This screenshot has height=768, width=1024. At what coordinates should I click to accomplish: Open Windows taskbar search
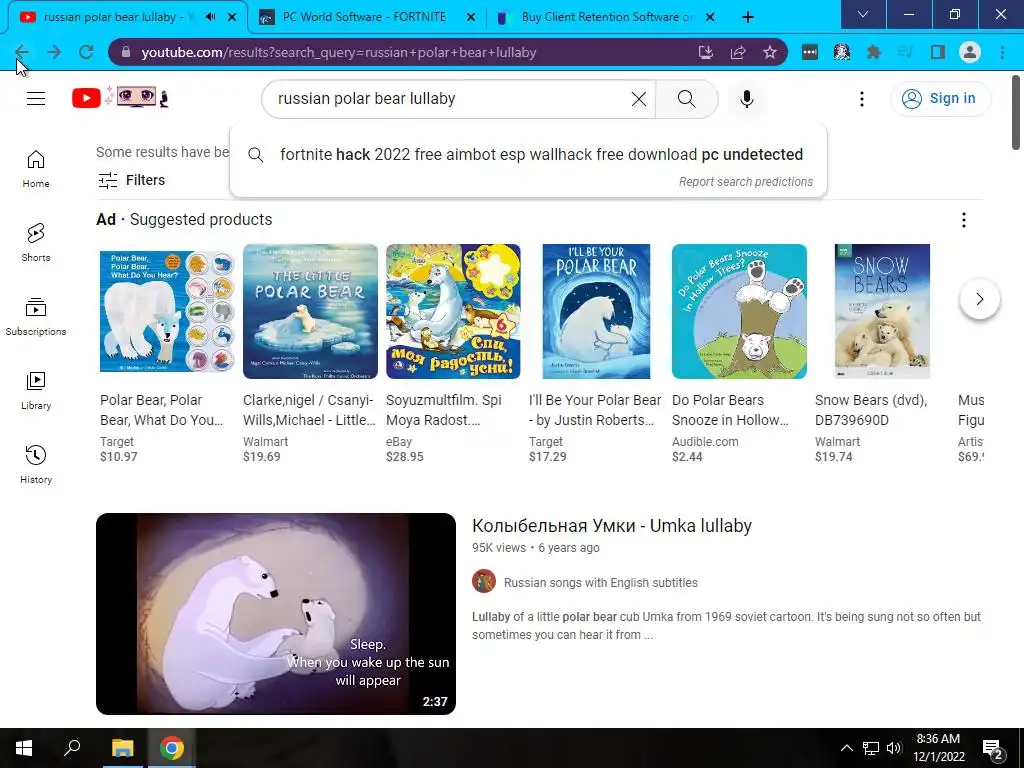tap(72, 748)
